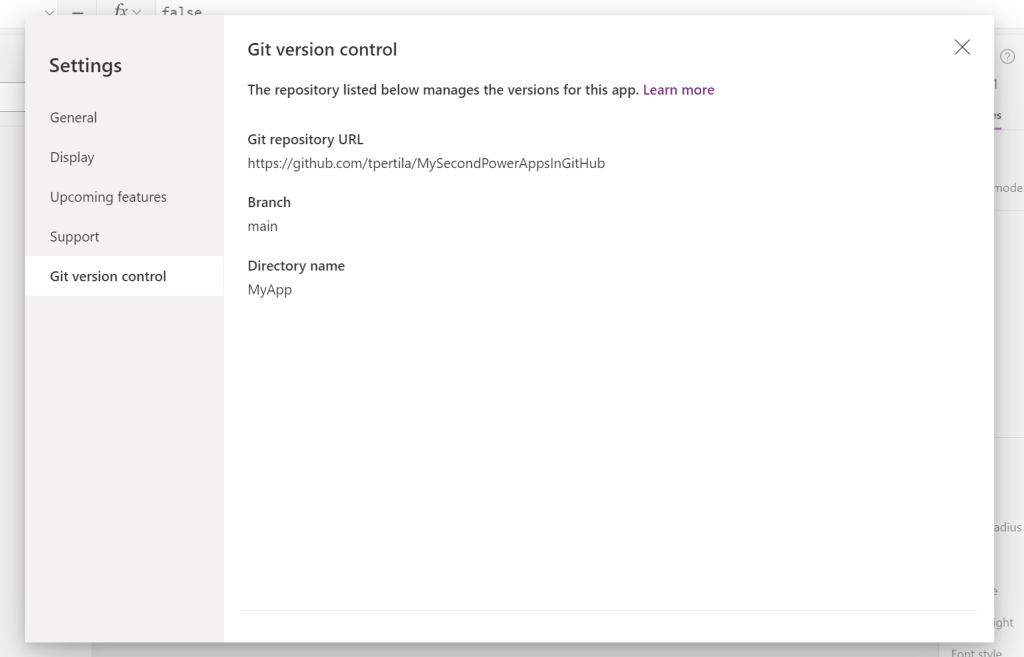Click the MyApp directory name value

(270, 290)
